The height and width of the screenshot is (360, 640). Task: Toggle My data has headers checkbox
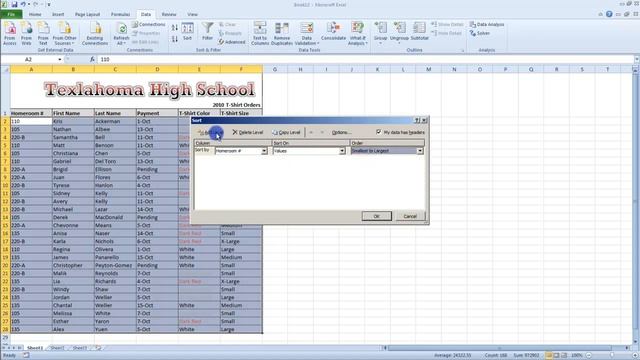click(x=379, y=132)
